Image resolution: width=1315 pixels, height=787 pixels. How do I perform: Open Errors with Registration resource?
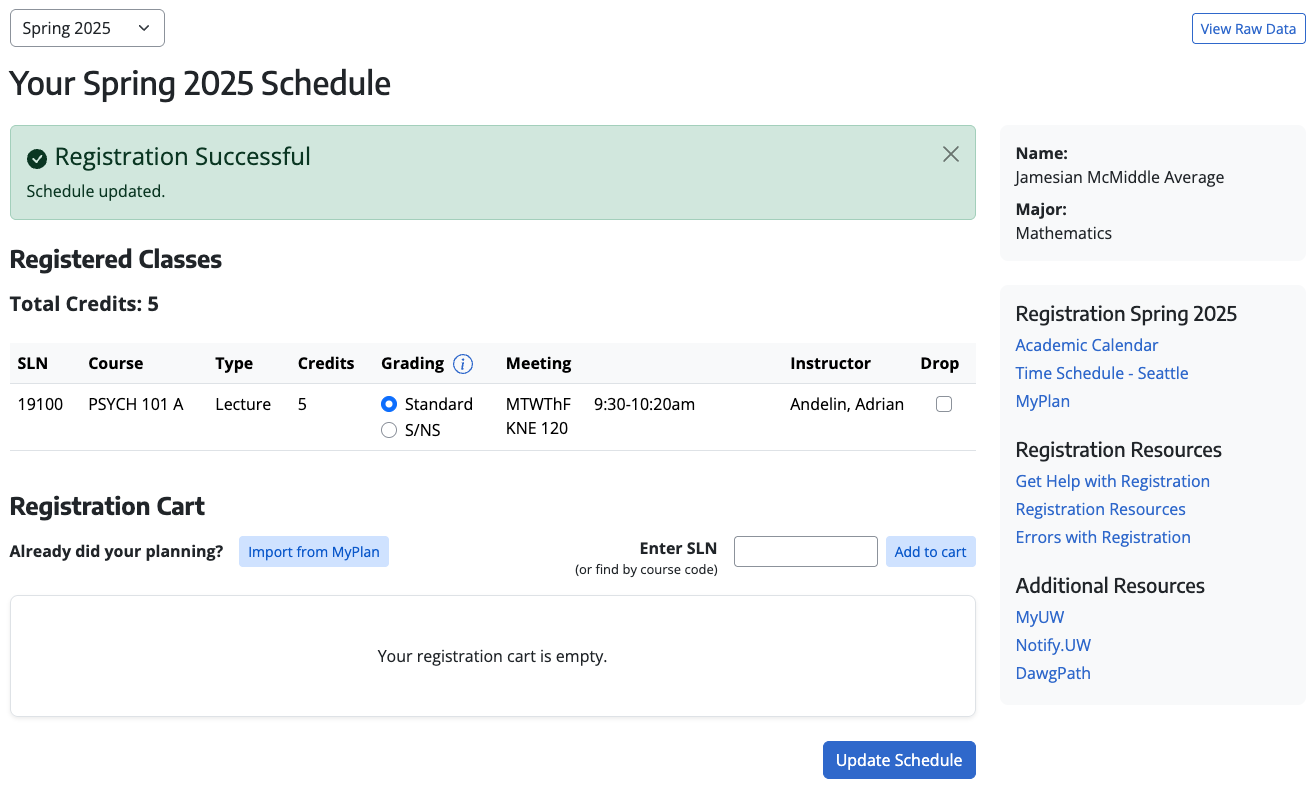1103,537
